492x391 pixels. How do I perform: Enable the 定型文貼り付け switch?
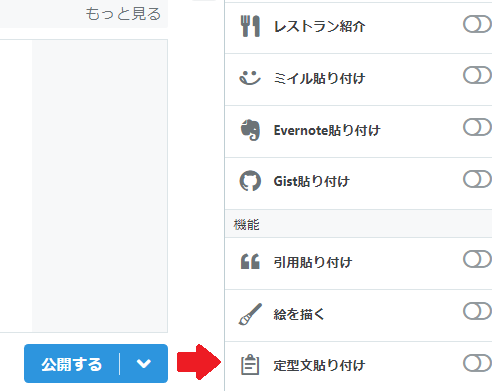(477, 363)
